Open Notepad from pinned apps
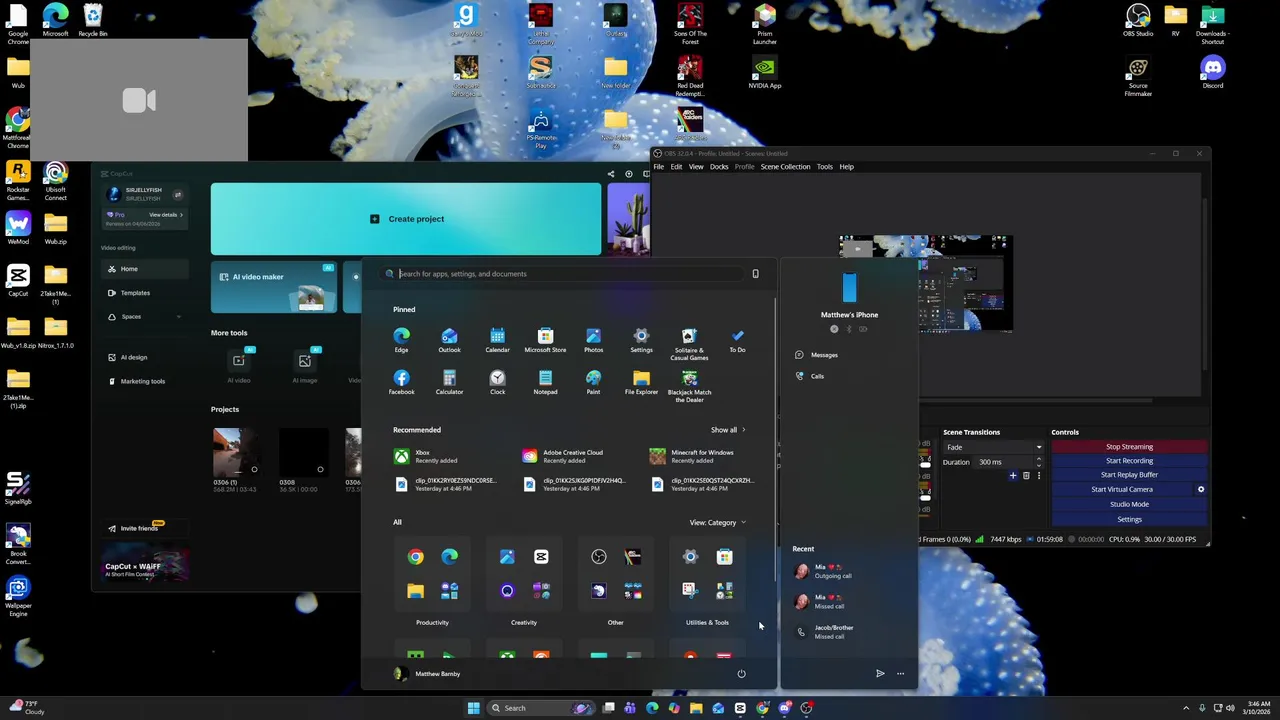1280x720 pixels. click(x=545, y=382)
